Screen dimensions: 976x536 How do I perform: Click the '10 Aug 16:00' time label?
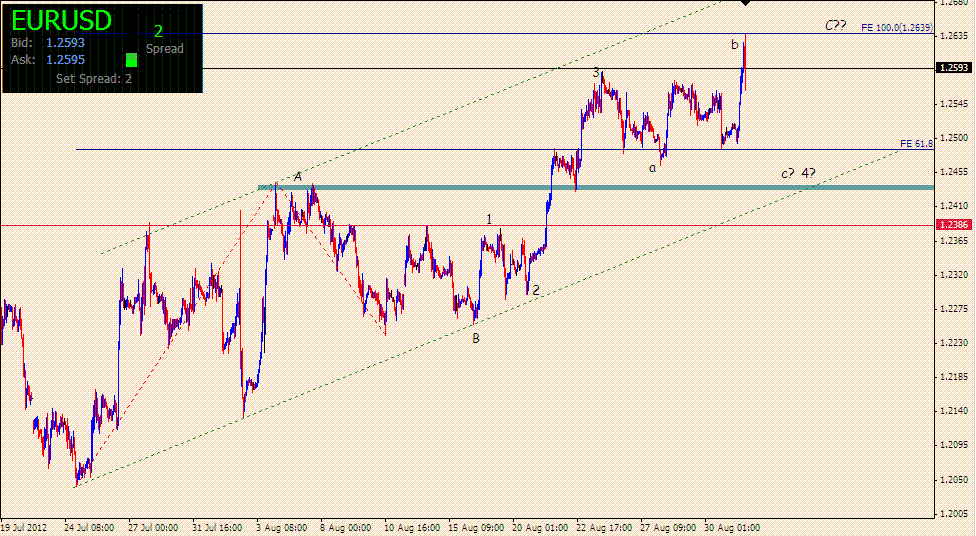pyautogui.click(x=412, y=528)
